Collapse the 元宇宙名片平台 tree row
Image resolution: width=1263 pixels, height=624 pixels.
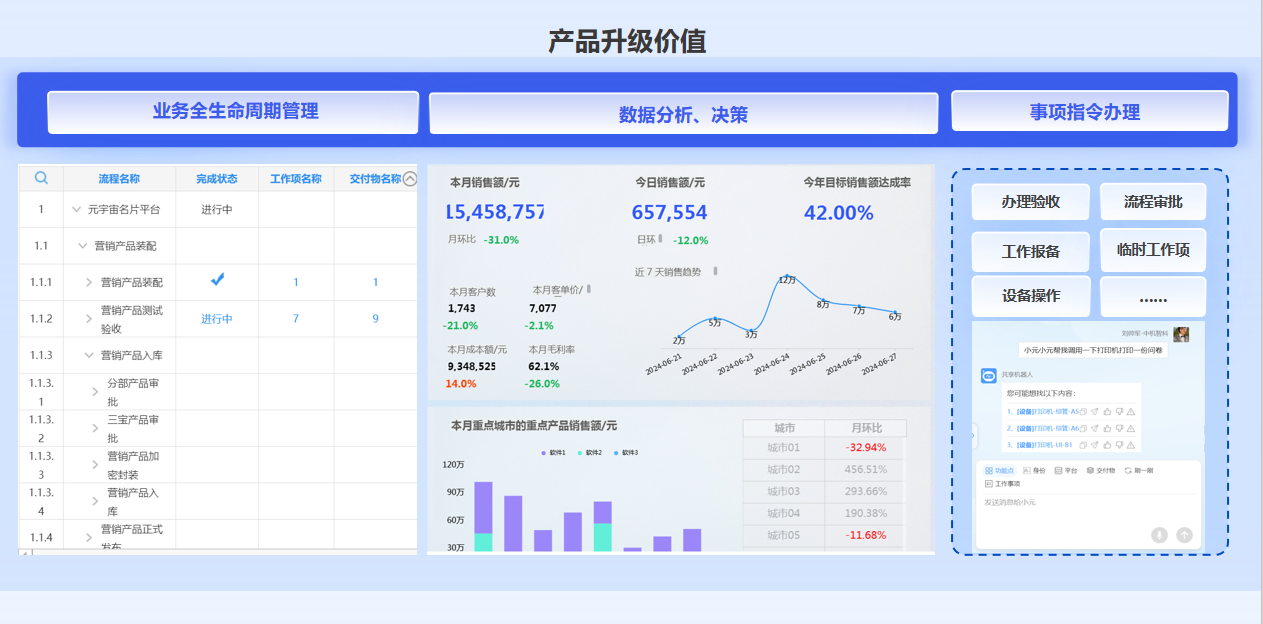click(76, 210)
